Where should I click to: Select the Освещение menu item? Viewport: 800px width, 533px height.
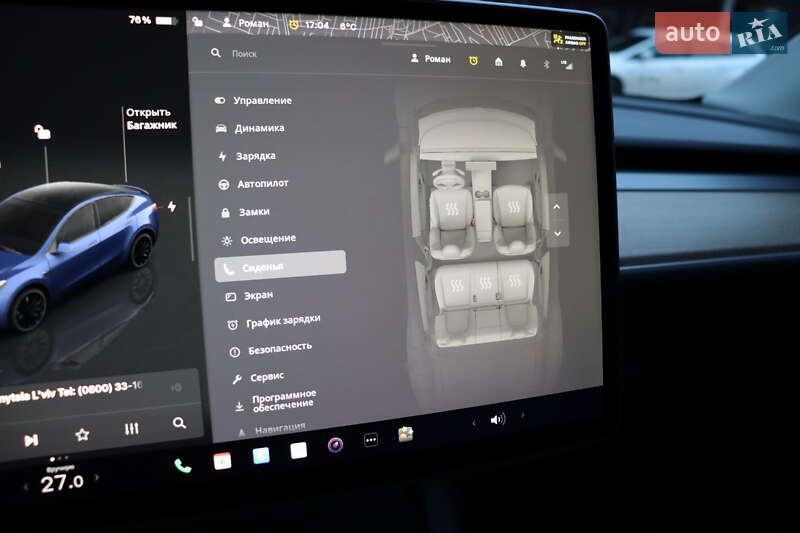point(266,239)
